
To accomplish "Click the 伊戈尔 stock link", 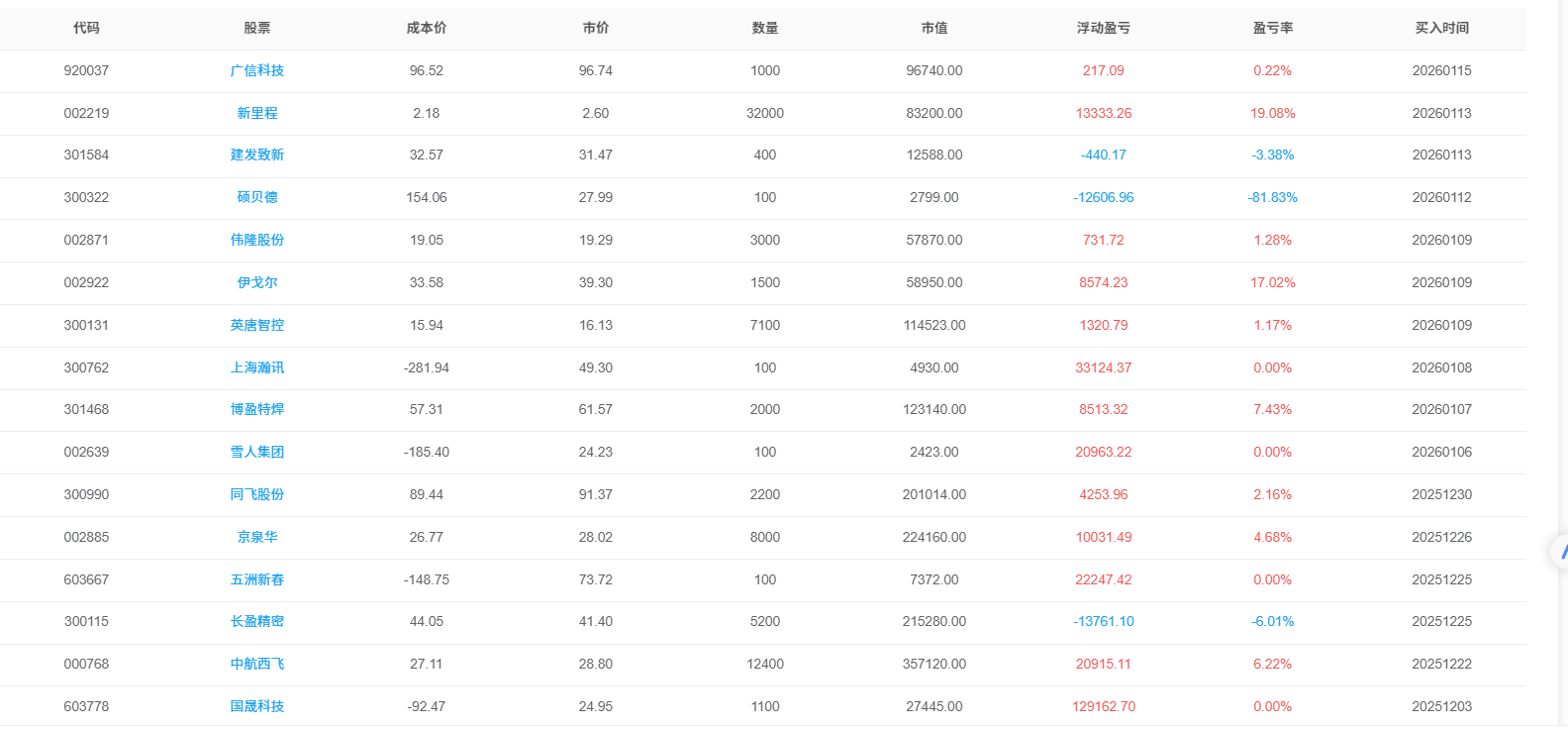I will click(x=257, y=282).
